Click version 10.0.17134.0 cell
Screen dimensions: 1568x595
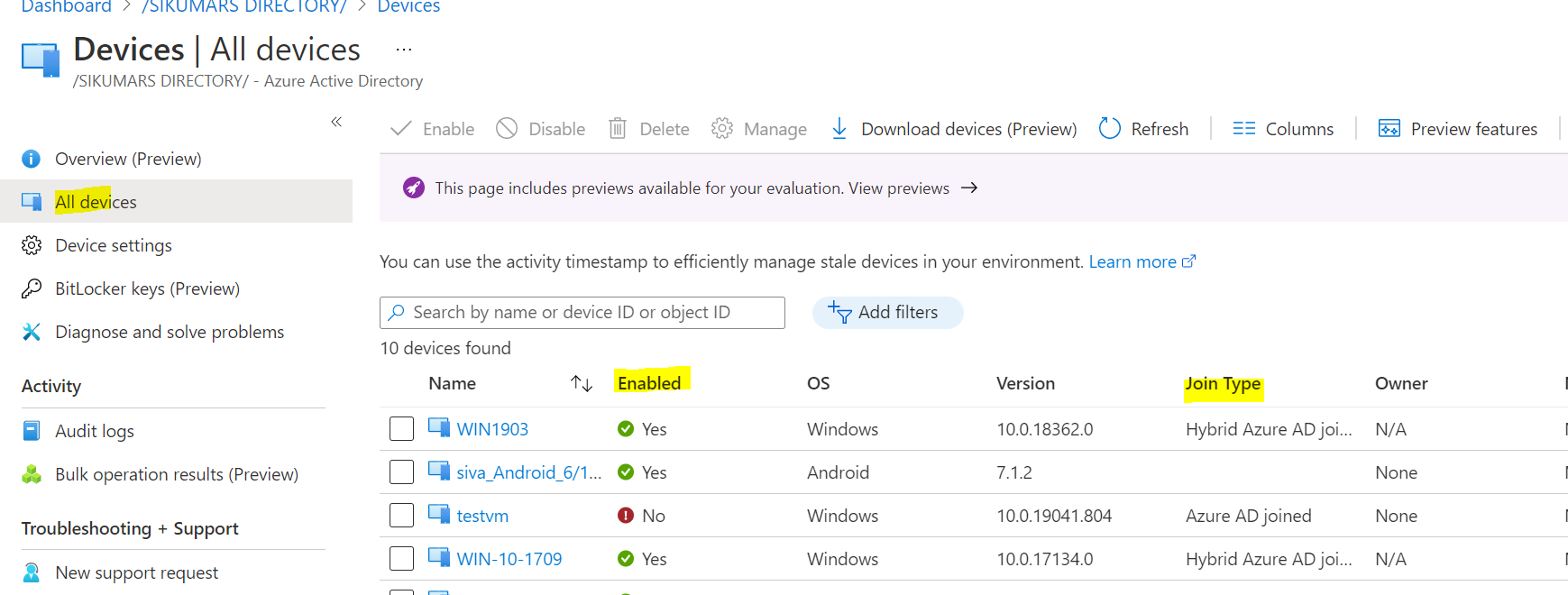[1044, 559]
